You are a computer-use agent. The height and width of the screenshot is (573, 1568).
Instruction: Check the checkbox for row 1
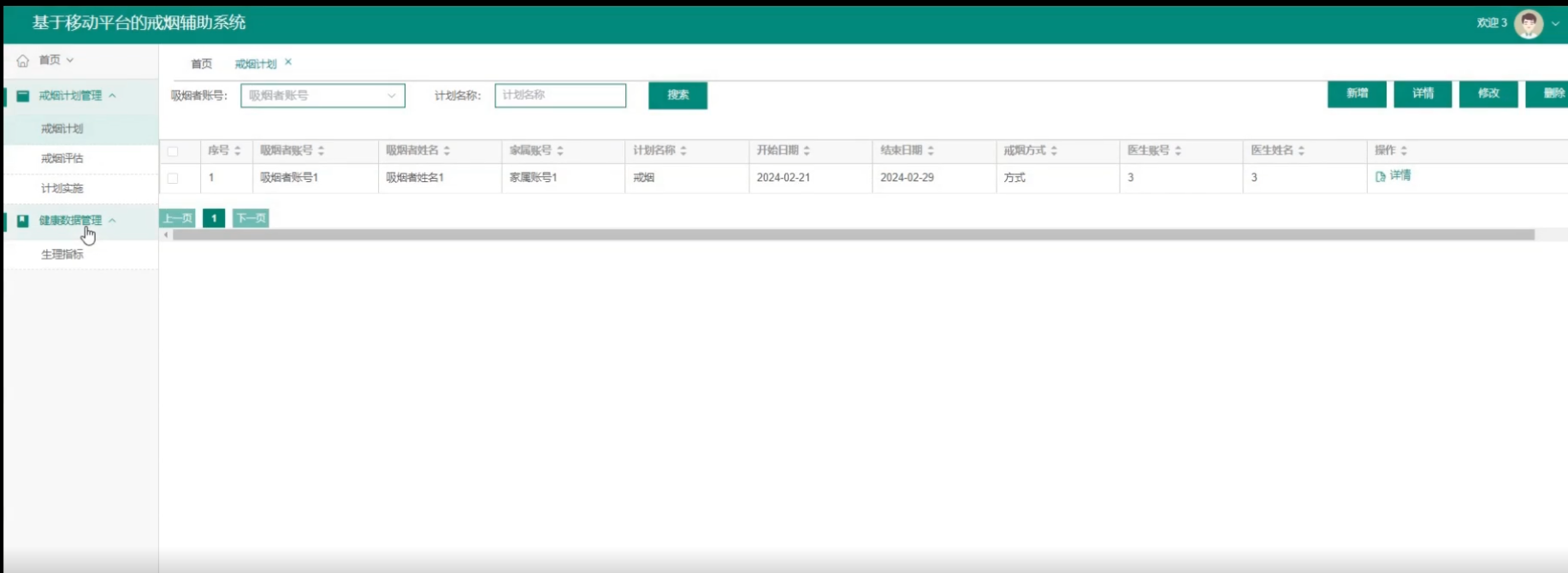(x=173, y=178)
